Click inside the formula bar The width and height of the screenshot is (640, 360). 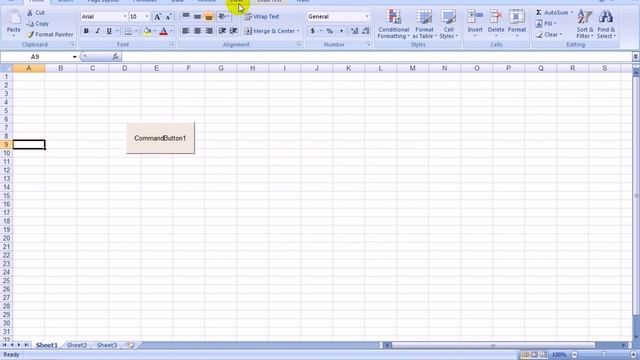(x=376, y=57)
